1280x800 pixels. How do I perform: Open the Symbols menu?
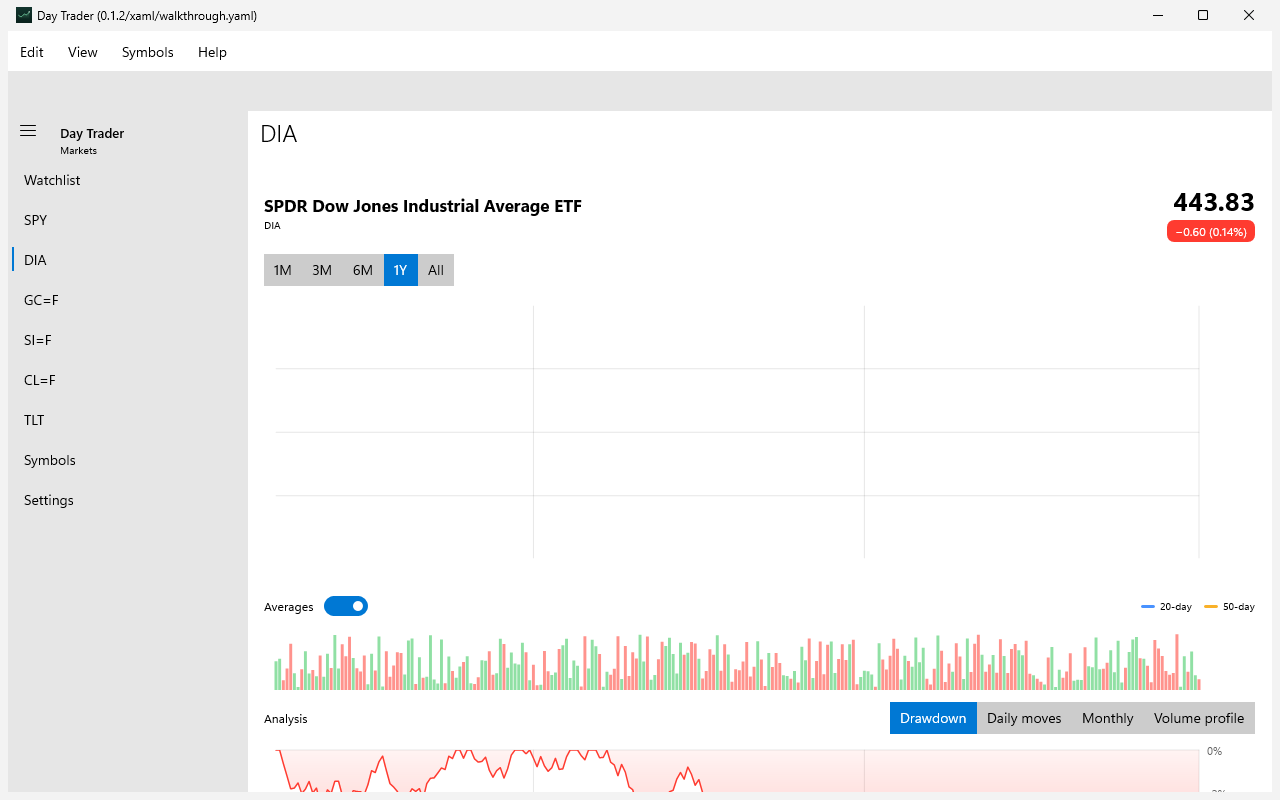pos(148,52)
